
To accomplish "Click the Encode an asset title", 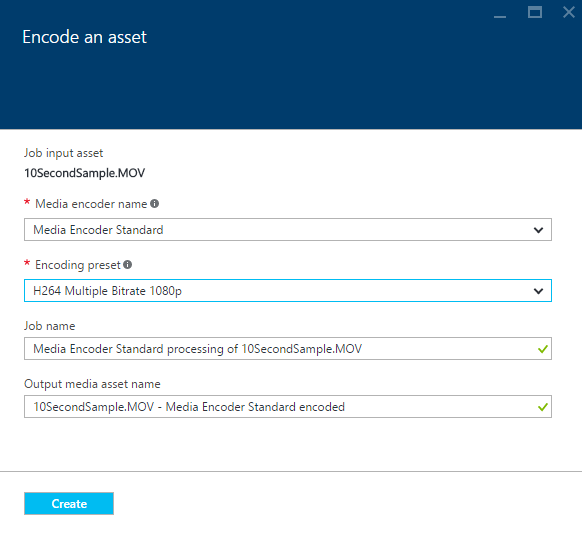I will [85, 37].
